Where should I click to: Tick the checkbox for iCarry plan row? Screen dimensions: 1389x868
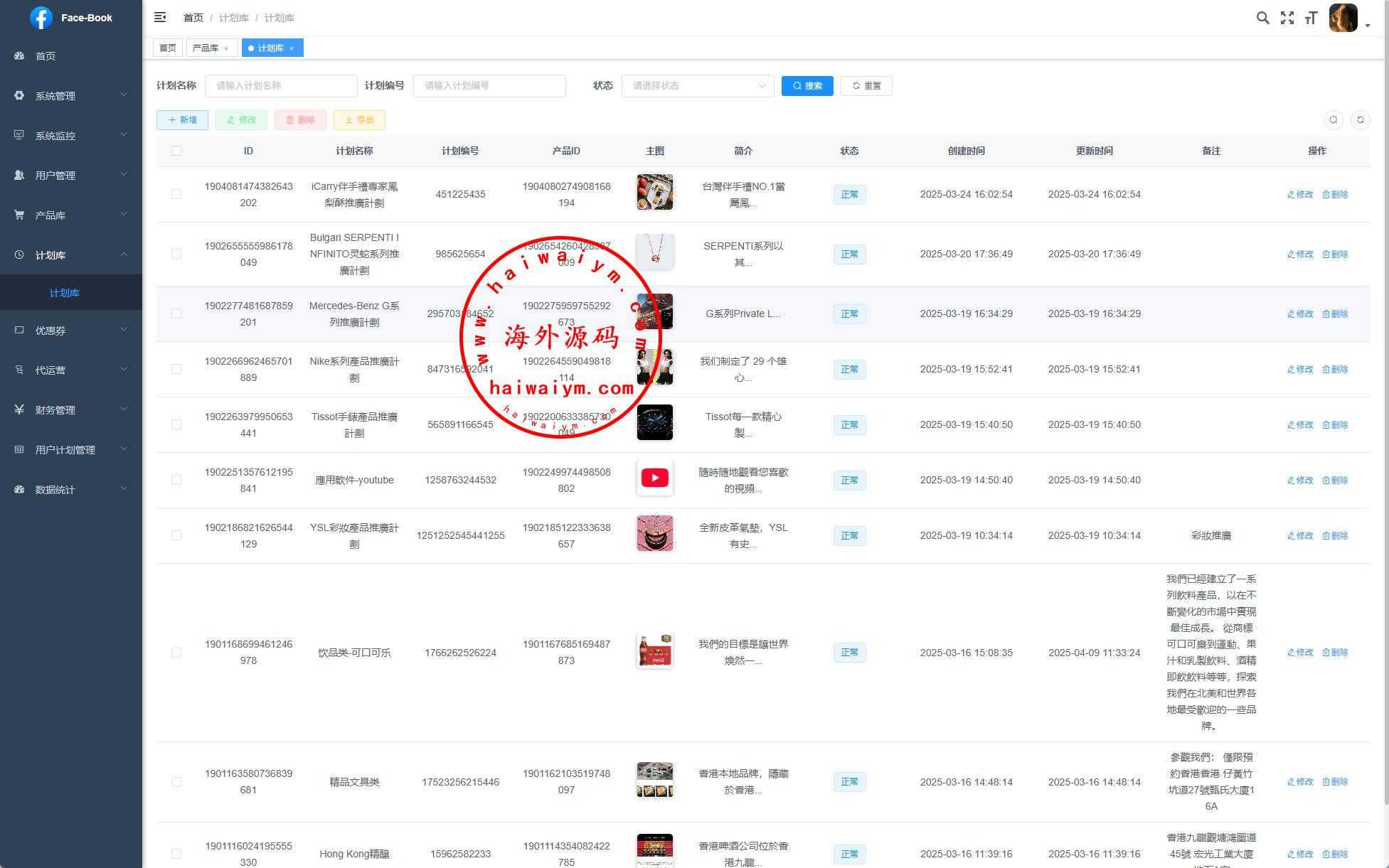tap(176, 194)
